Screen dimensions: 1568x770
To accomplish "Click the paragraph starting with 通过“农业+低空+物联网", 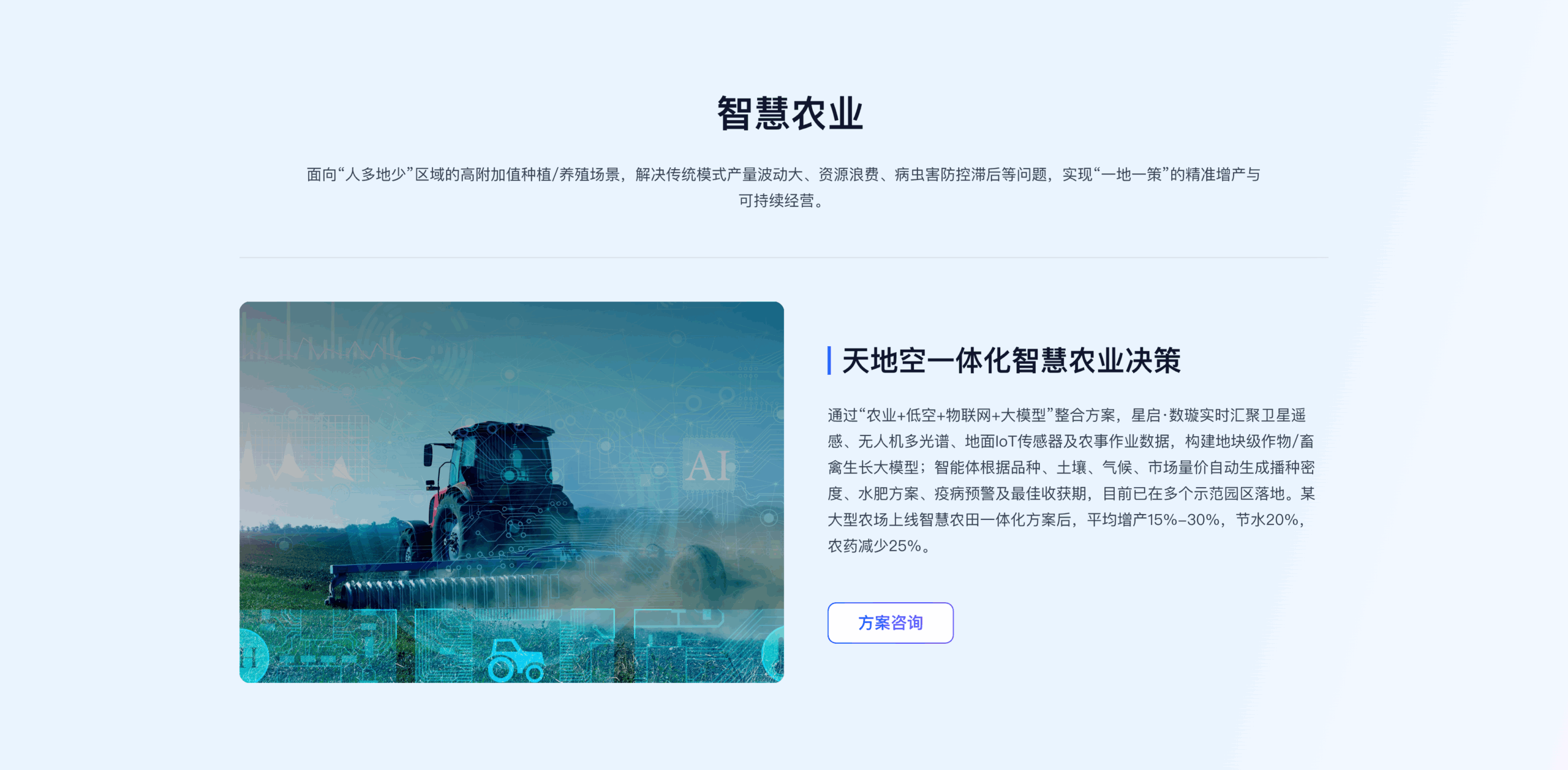I will tap(1071, 480).
